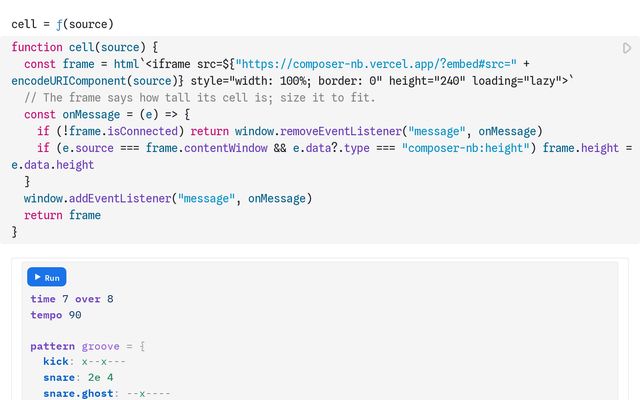Click the composer-nb.vercel.app URL string

click(x=376, y=64)
